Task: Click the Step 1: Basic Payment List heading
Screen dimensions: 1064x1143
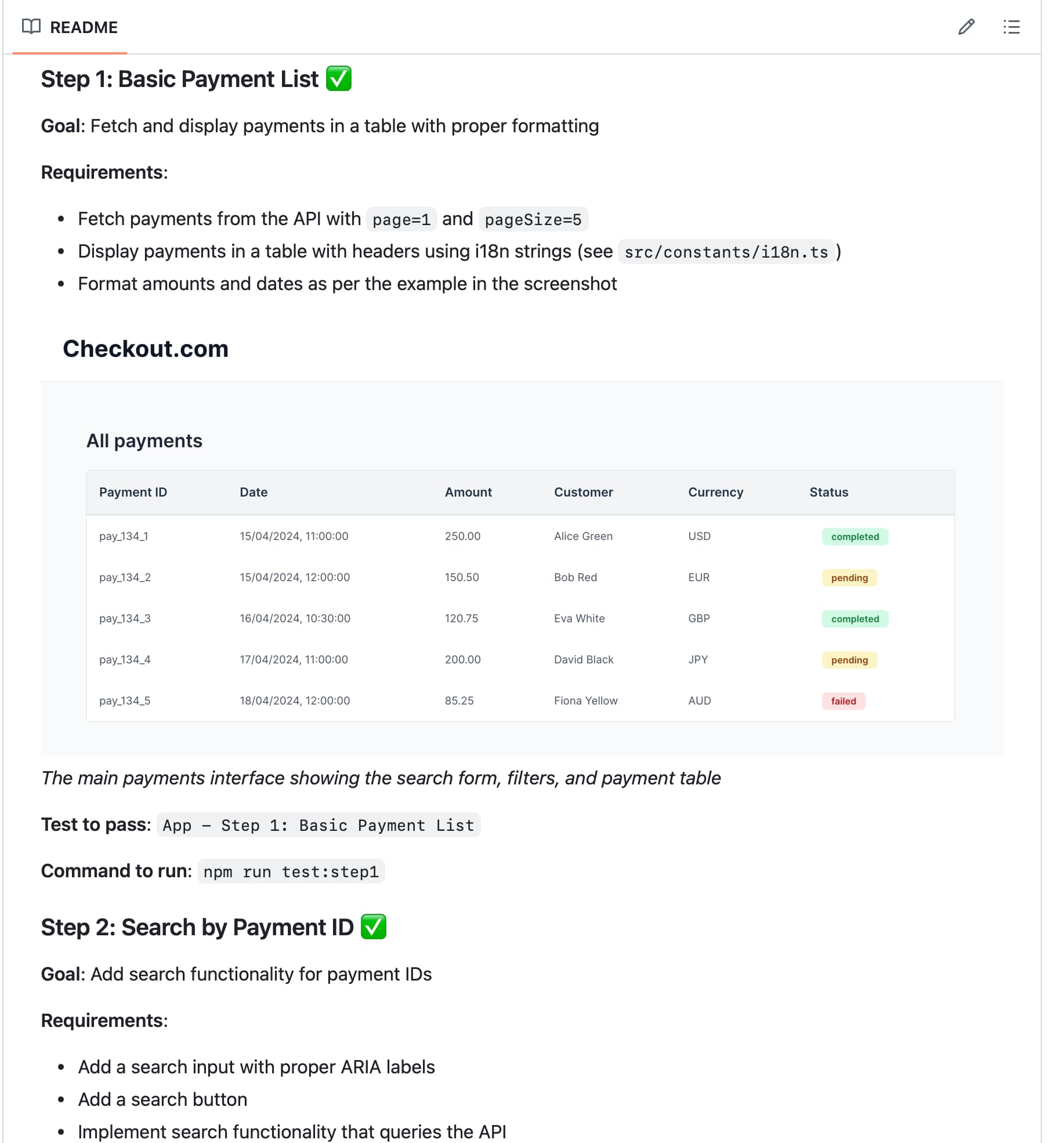Action: [180, 79]
